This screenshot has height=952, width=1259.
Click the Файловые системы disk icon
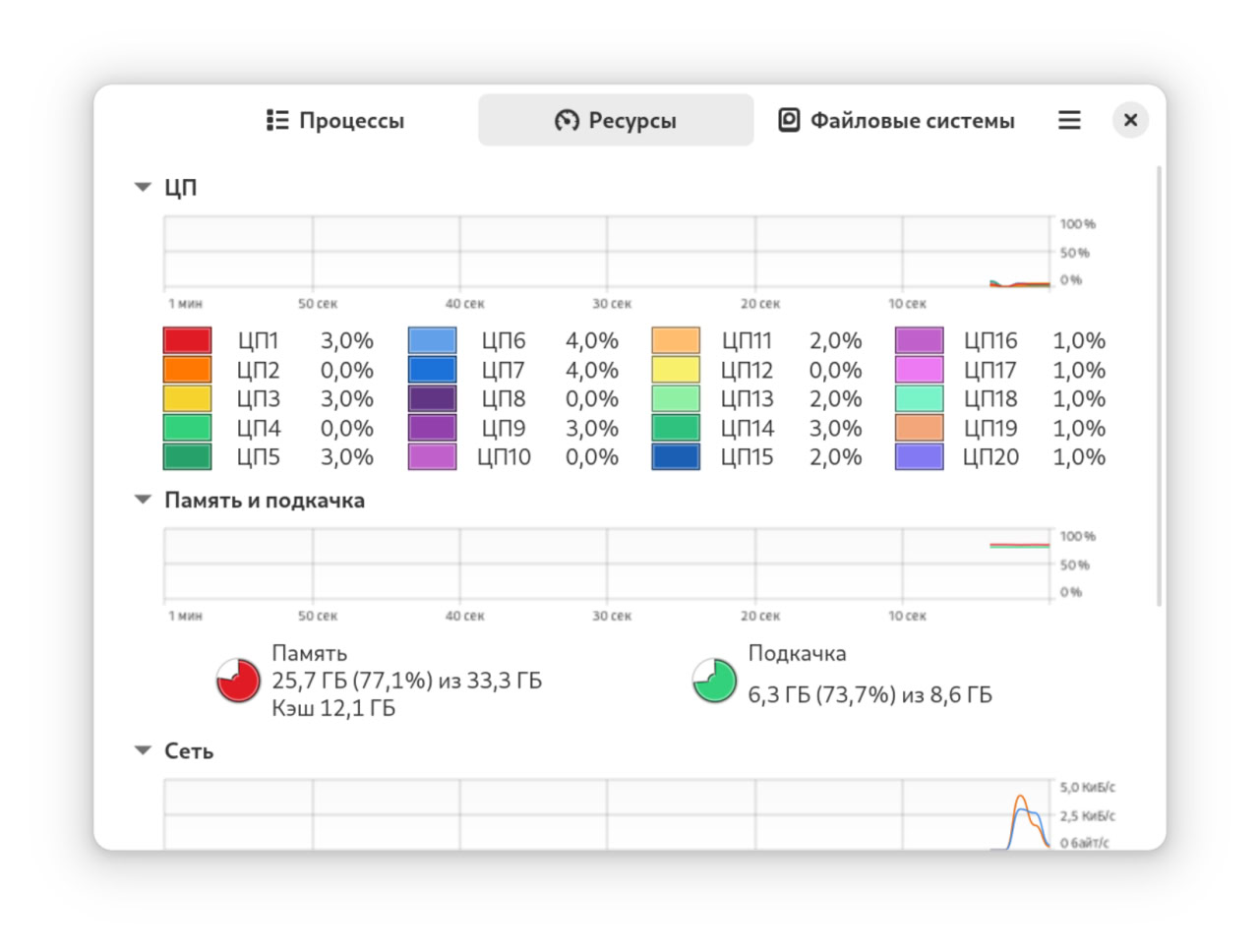point(789,120)
